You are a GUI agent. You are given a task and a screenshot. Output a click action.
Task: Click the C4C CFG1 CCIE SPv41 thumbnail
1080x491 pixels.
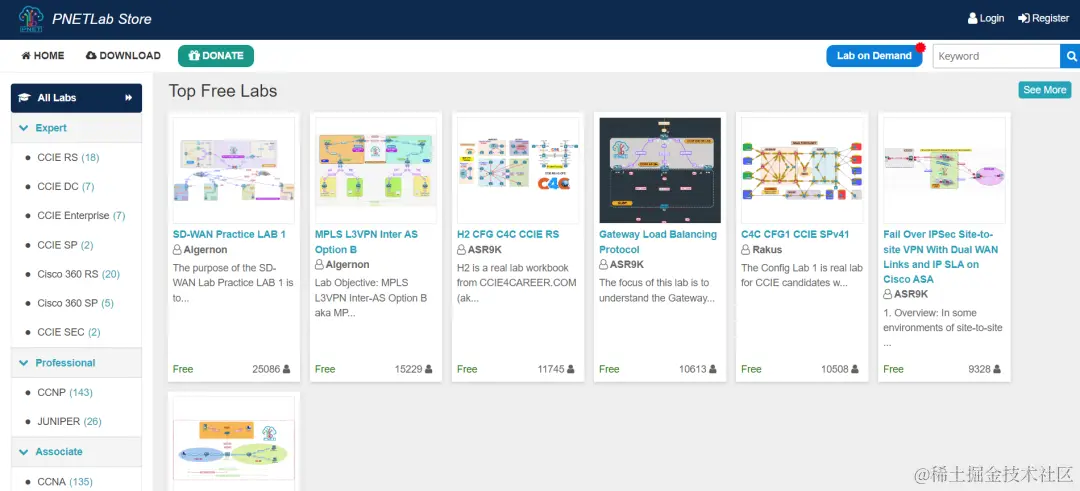pos(802,170)
